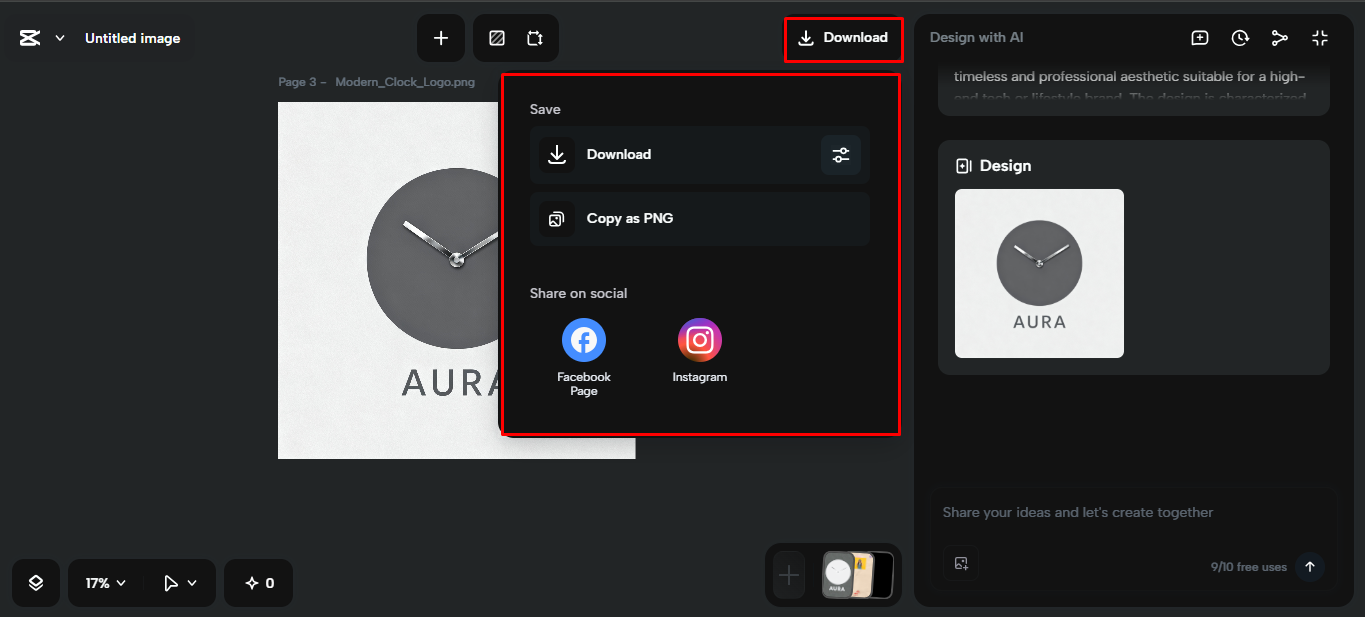The width and height of the screenshot is (1365, 617).
Task: Add a new element with the plus icon
Action: tap(441, 37)
